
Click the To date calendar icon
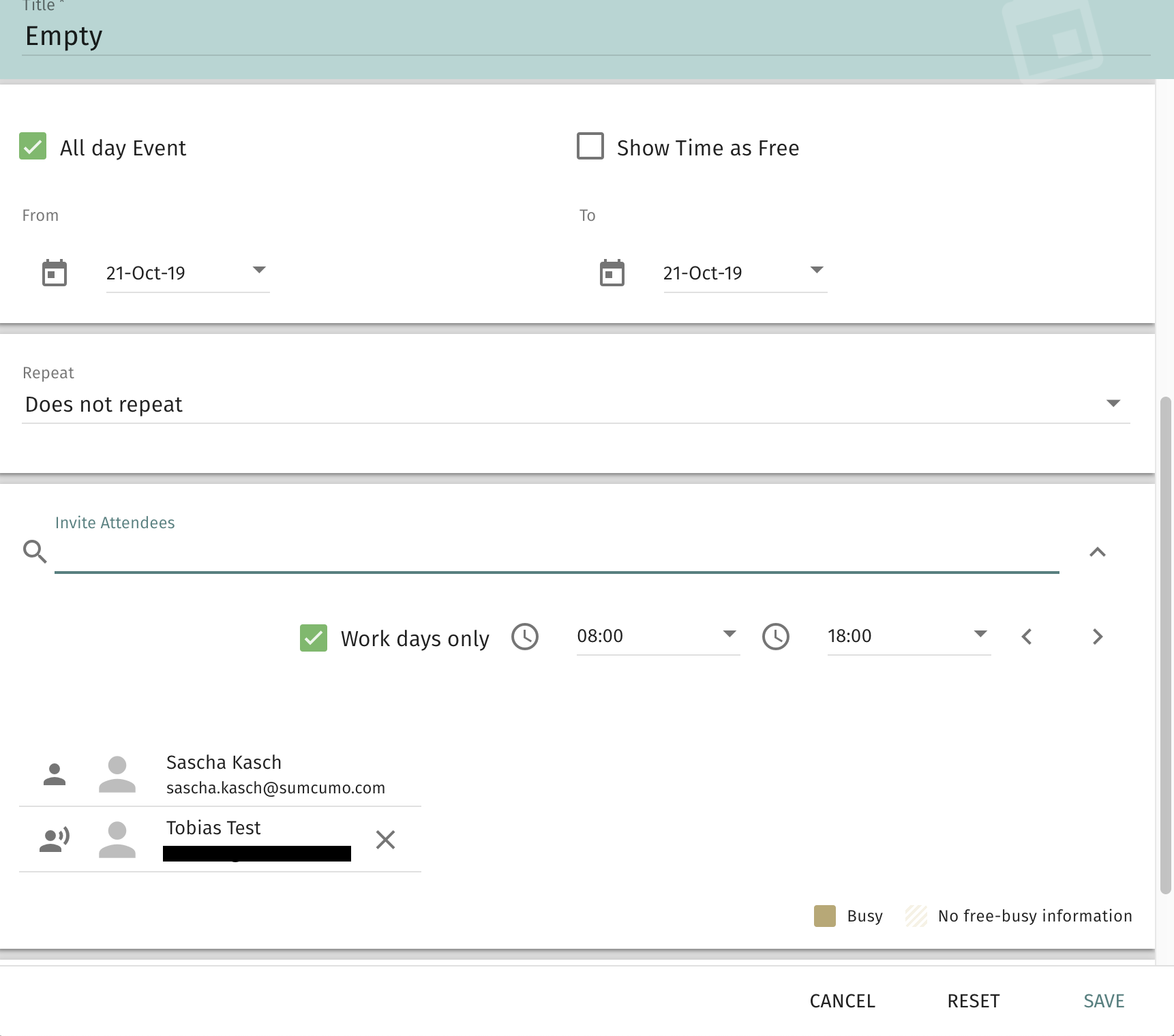point(612,273)
